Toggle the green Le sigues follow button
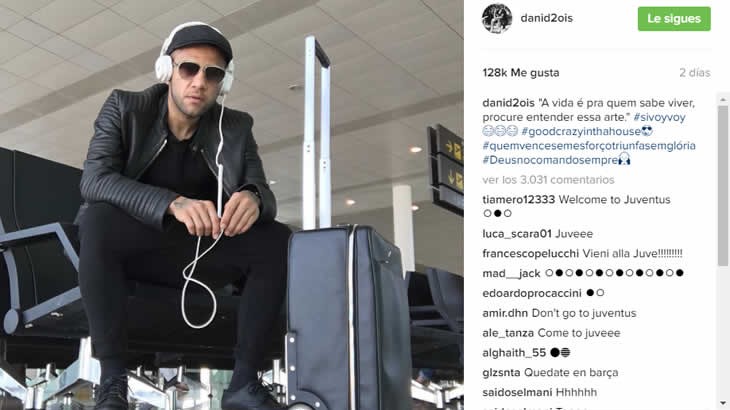730x410 pixels. pos(674,19)
